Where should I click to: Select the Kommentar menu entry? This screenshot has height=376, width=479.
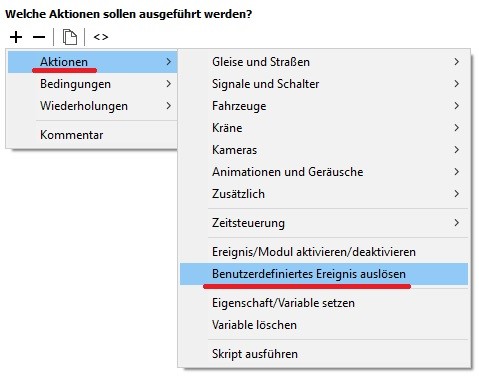coord(92,135)
